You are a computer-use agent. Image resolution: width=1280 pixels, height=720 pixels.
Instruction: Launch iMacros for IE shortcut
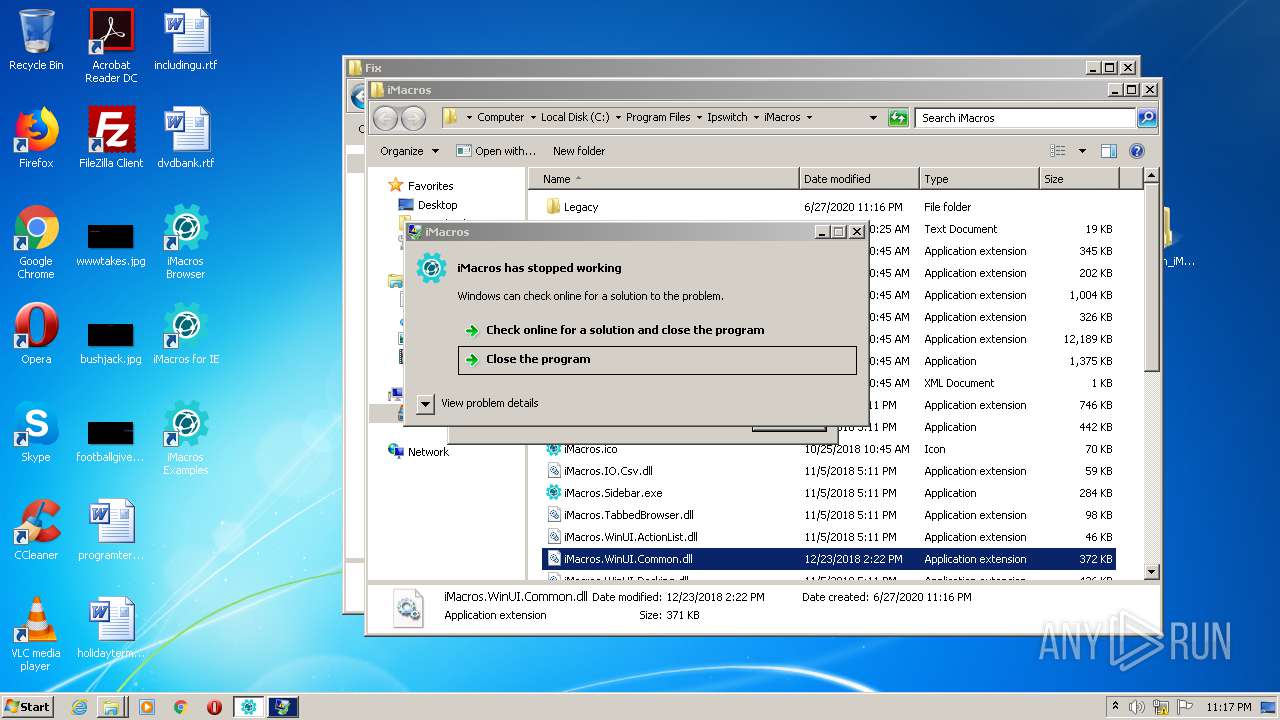pyautogui.click(x=186, y=334)
